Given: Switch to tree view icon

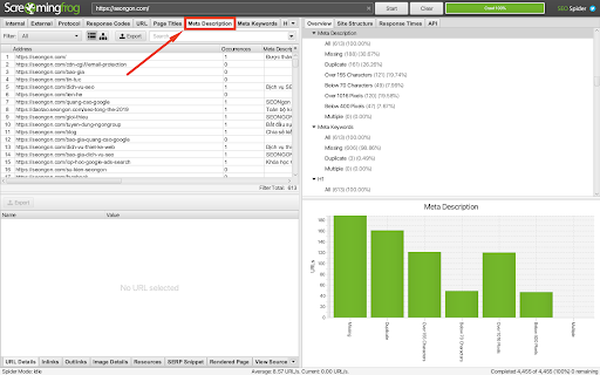Looking at the screenshot, I should pyautogui.click(x=103, y=36).
